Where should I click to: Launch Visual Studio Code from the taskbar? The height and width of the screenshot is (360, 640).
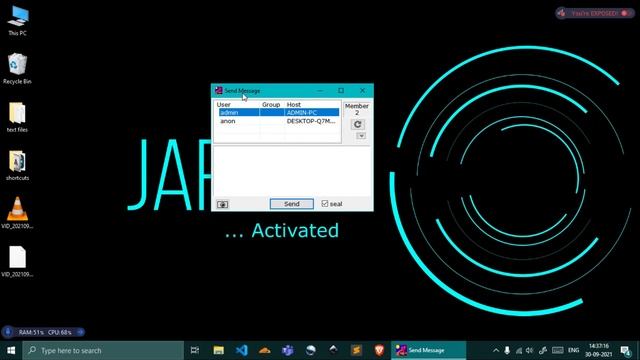click(242, 350)
